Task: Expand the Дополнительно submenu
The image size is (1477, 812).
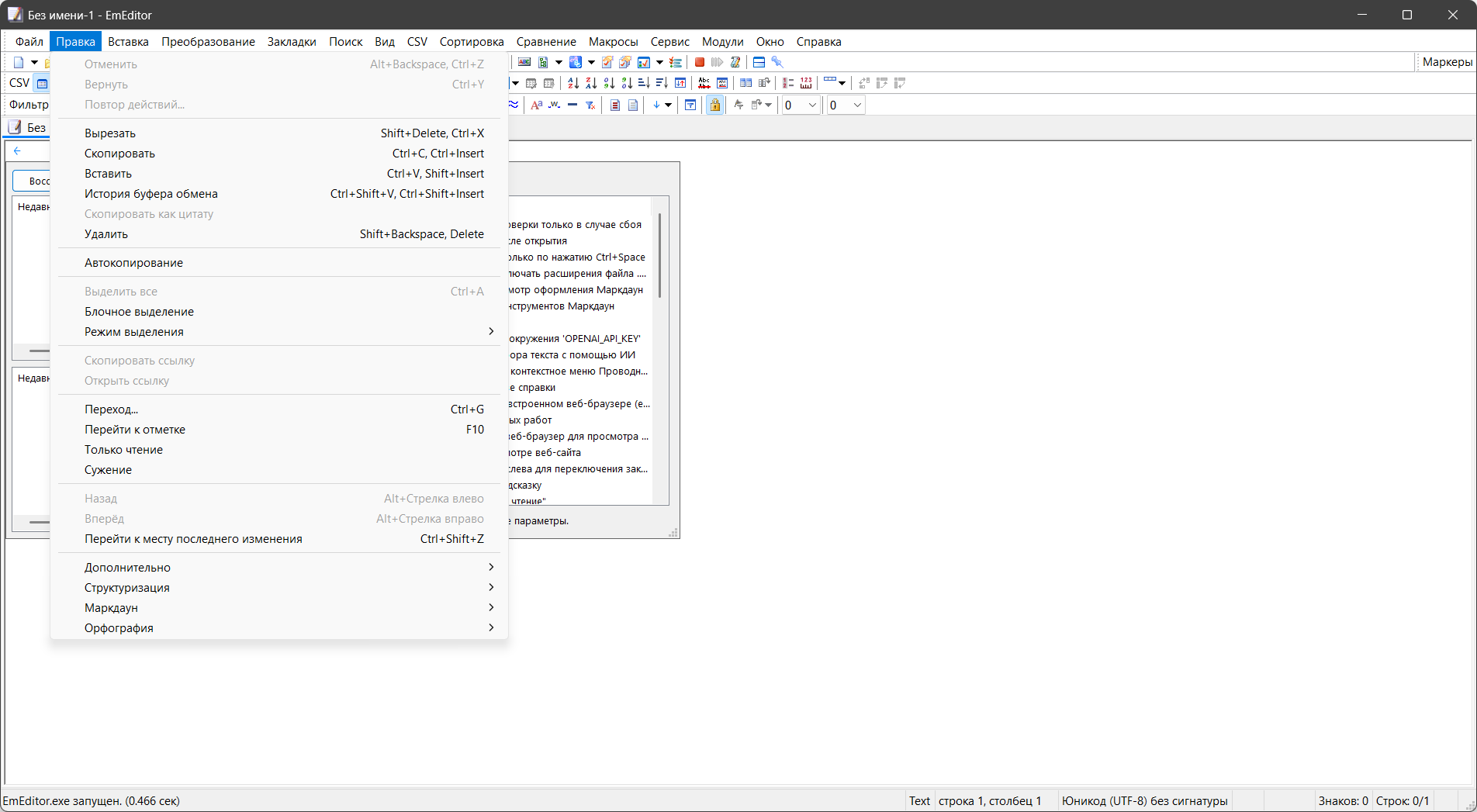Action: click(279, 568)
